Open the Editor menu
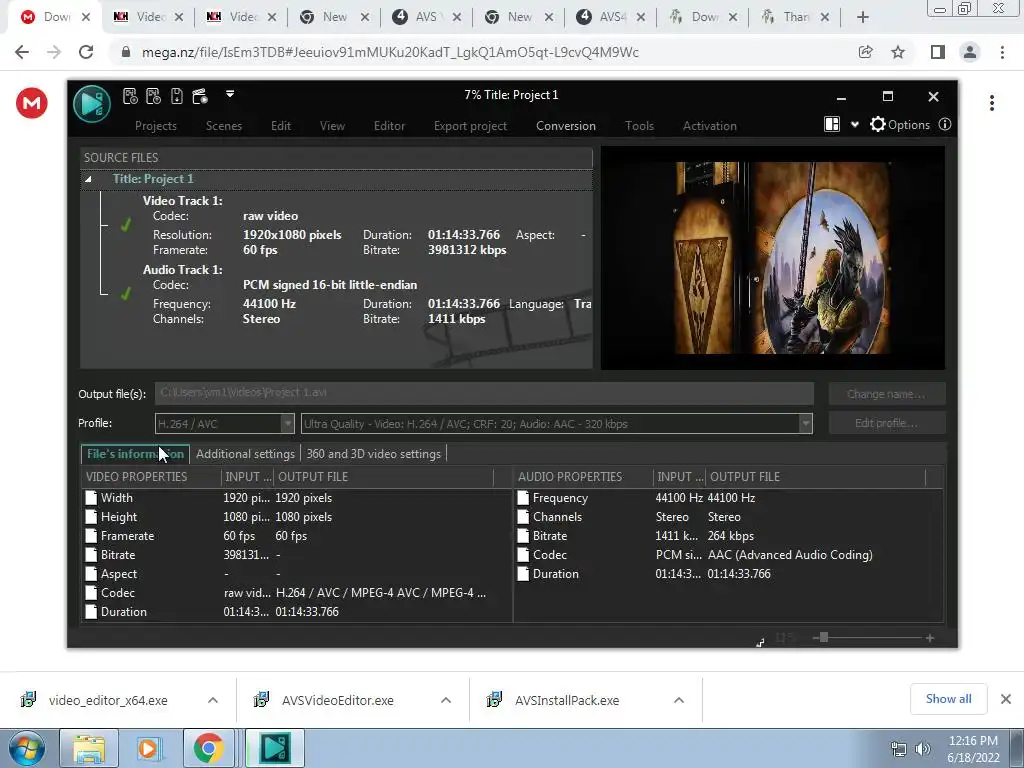 [x=389, y=126]
